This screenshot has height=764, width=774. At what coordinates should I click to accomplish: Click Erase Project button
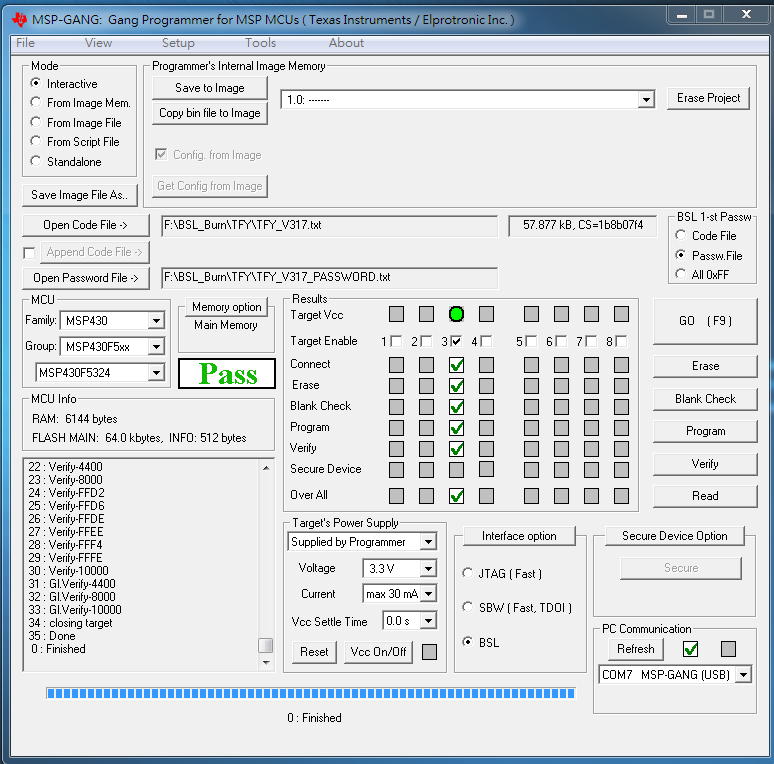[x=708, y=98]
